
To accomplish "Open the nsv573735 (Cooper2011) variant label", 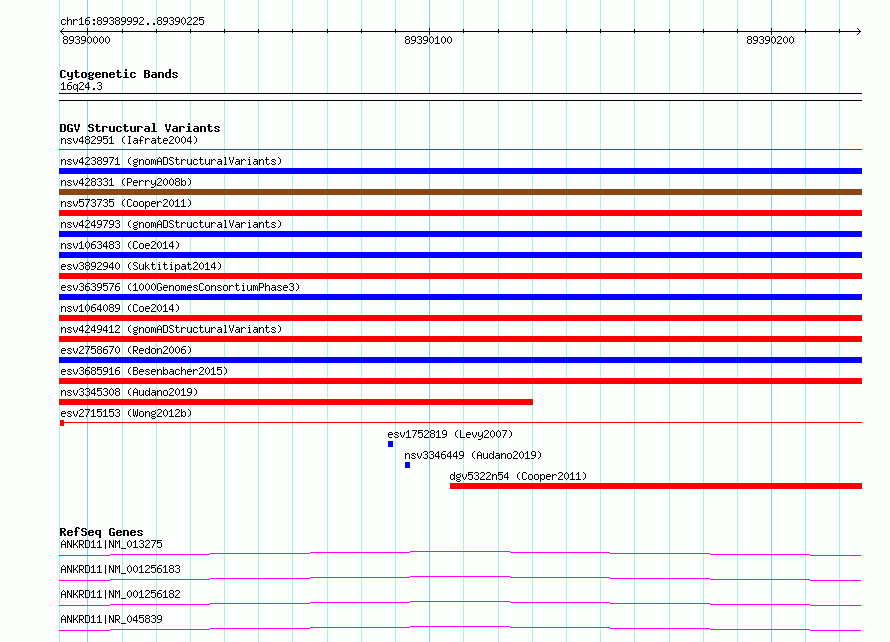I will (x=126, y=203).
